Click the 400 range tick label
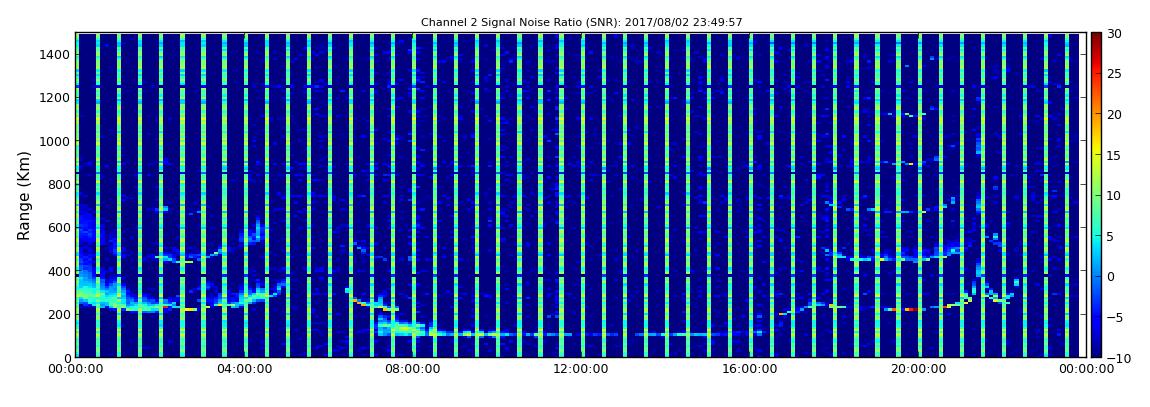This screenshot has height=407, width=1150. tap(59, 271)
